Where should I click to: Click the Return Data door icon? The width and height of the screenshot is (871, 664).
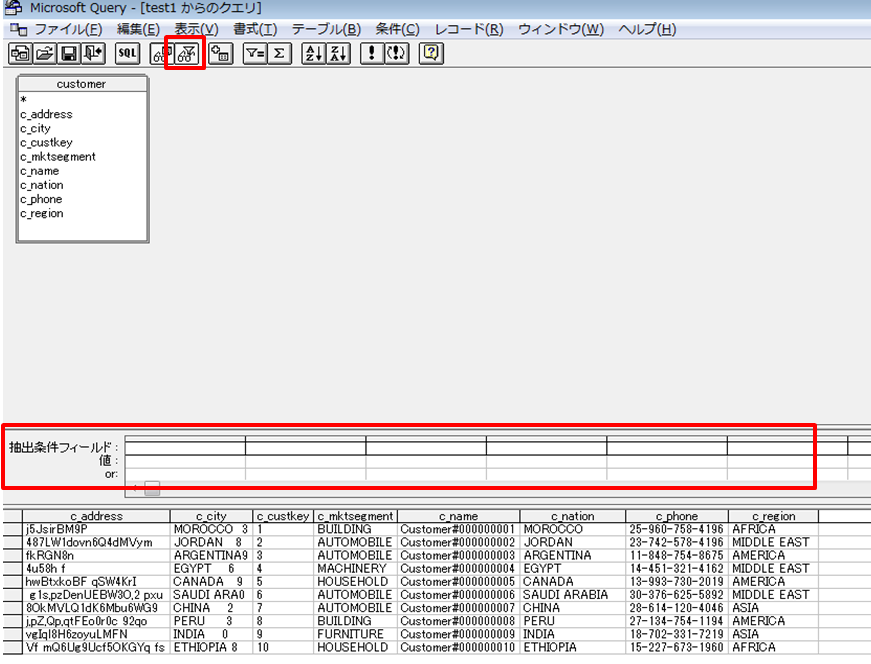coord(93,53)
